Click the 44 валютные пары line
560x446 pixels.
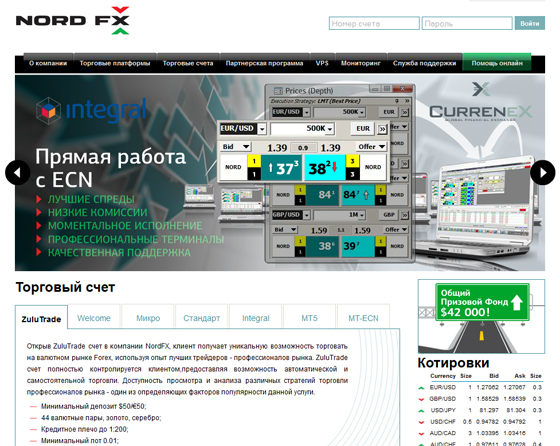pyautogui.click(x=101, y=418)
